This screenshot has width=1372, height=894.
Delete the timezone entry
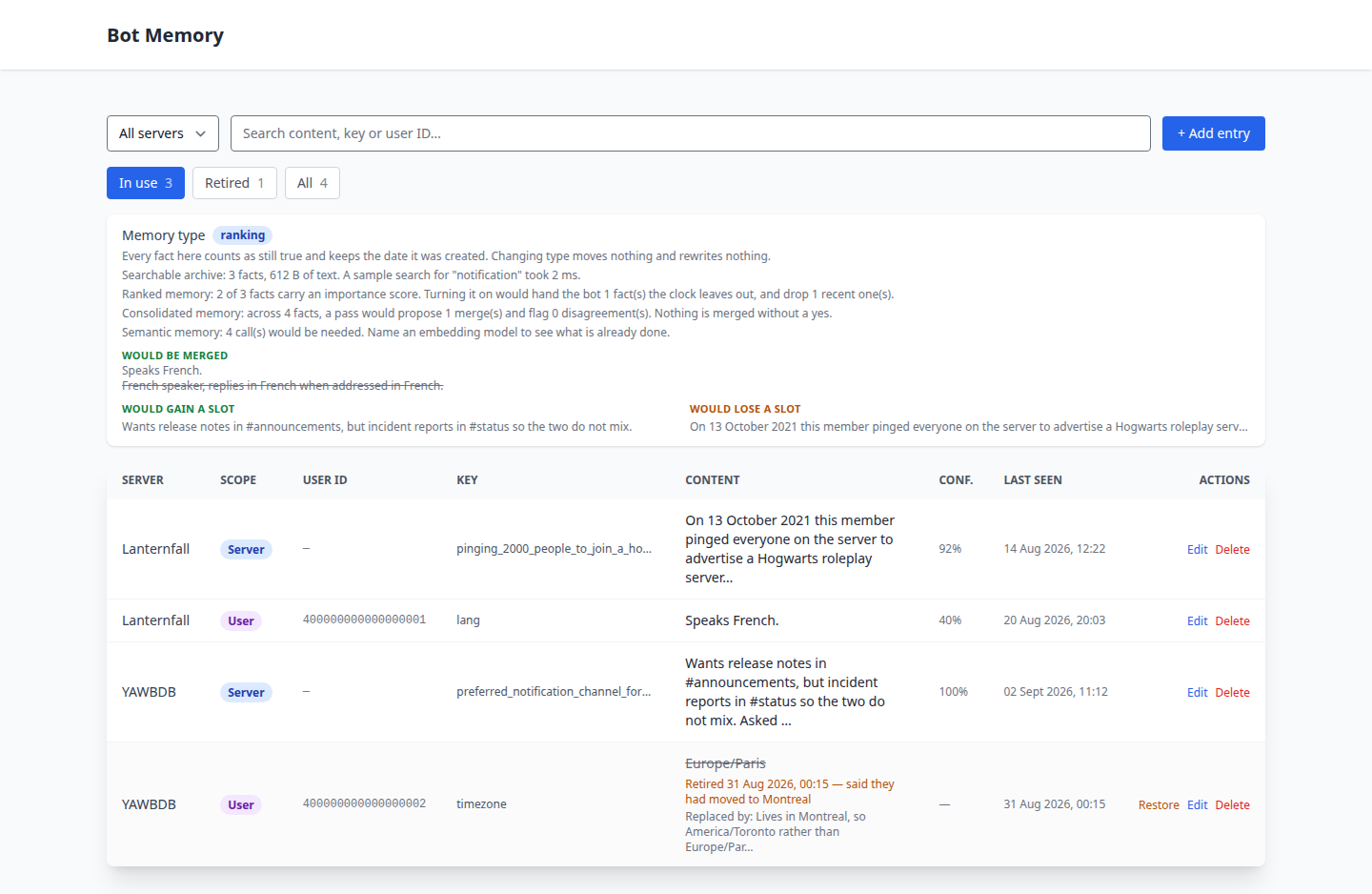tap(1233, 805)
